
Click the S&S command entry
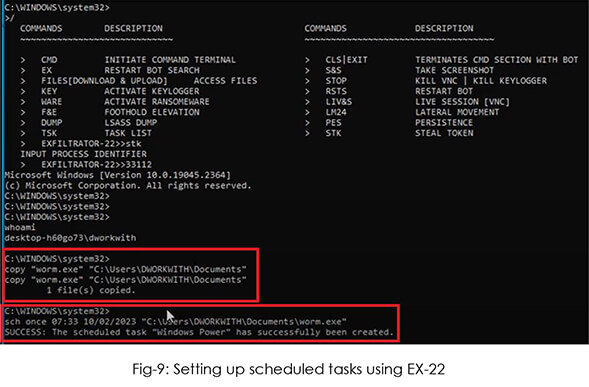click(x=334, y=70)
